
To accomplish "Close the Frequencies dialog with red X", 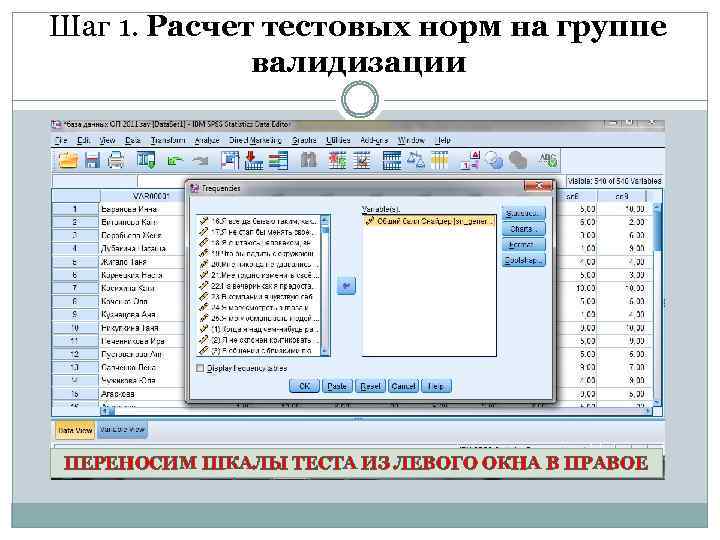I will pyautogui.click(x=538, y=186).
